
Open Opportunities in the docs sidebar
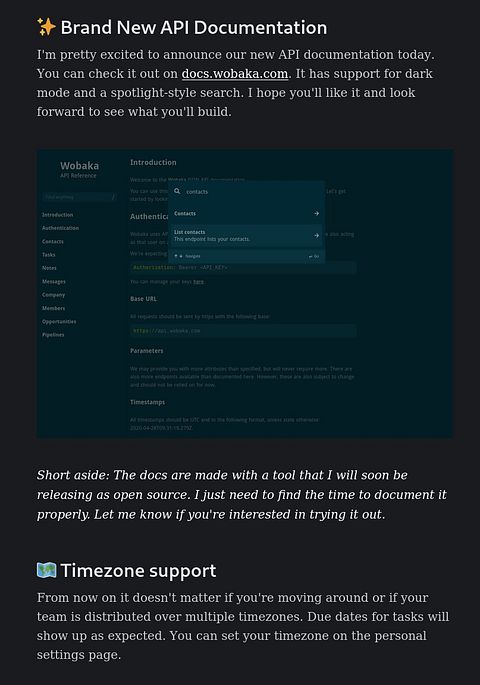coord(59,322)
